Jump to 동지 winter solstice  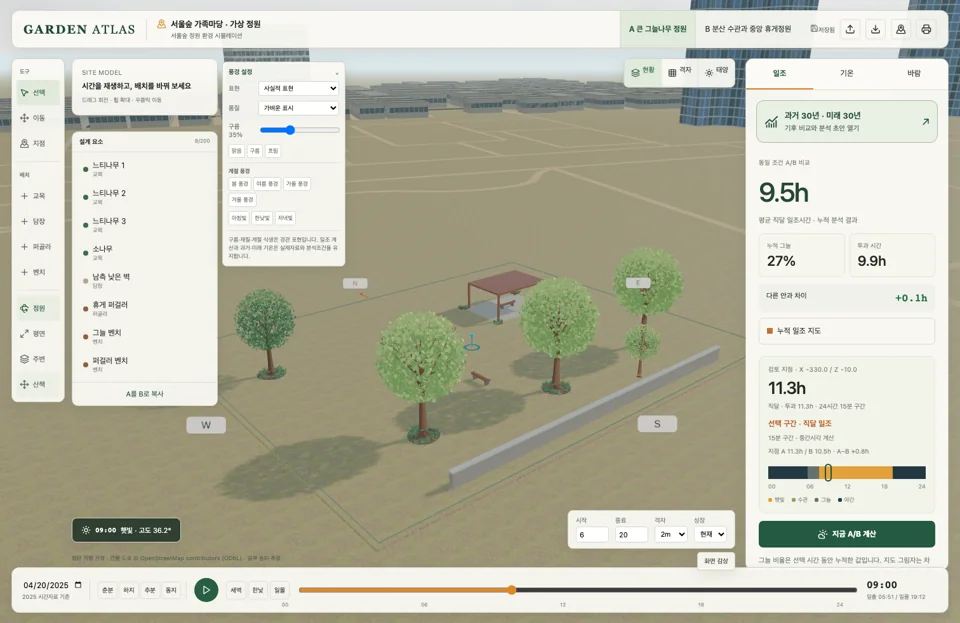point(171,590)
